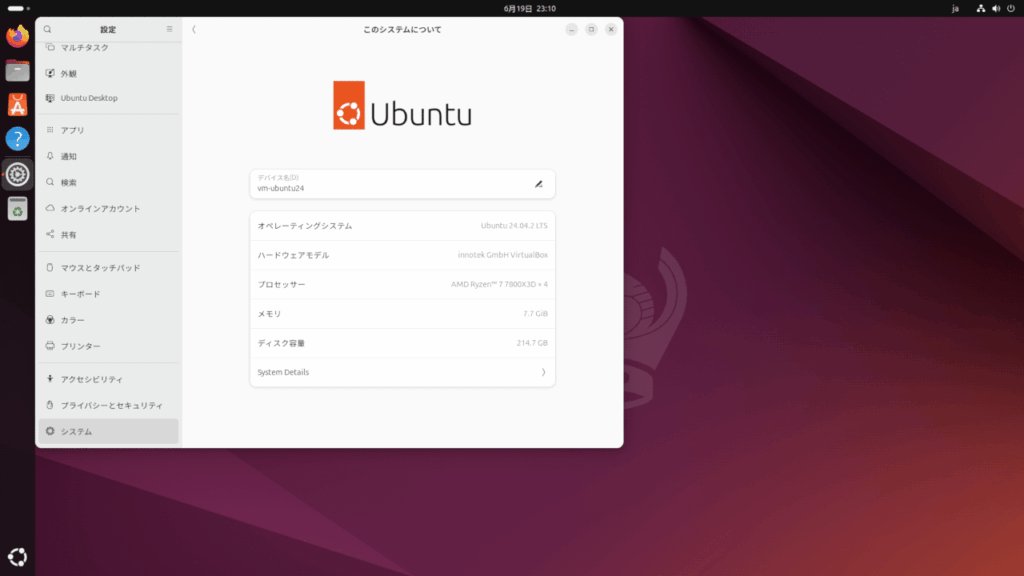The height and width of the screenshot is (576, 1024).
Task: Select オンラインアカウント in the sidebar
Action: click(108, 208)
